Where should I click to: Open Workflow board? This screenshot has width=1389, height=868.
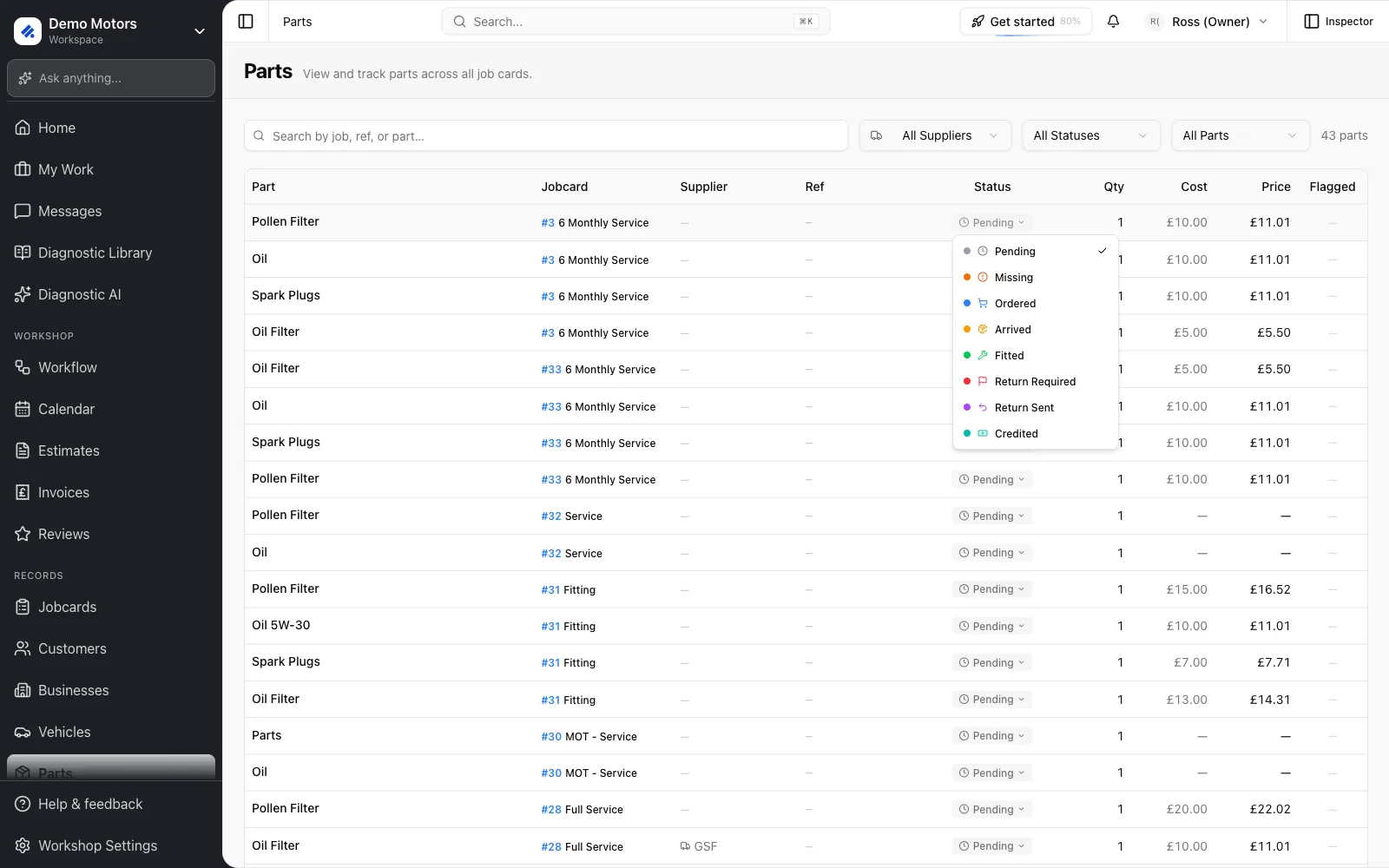[111, 367]
